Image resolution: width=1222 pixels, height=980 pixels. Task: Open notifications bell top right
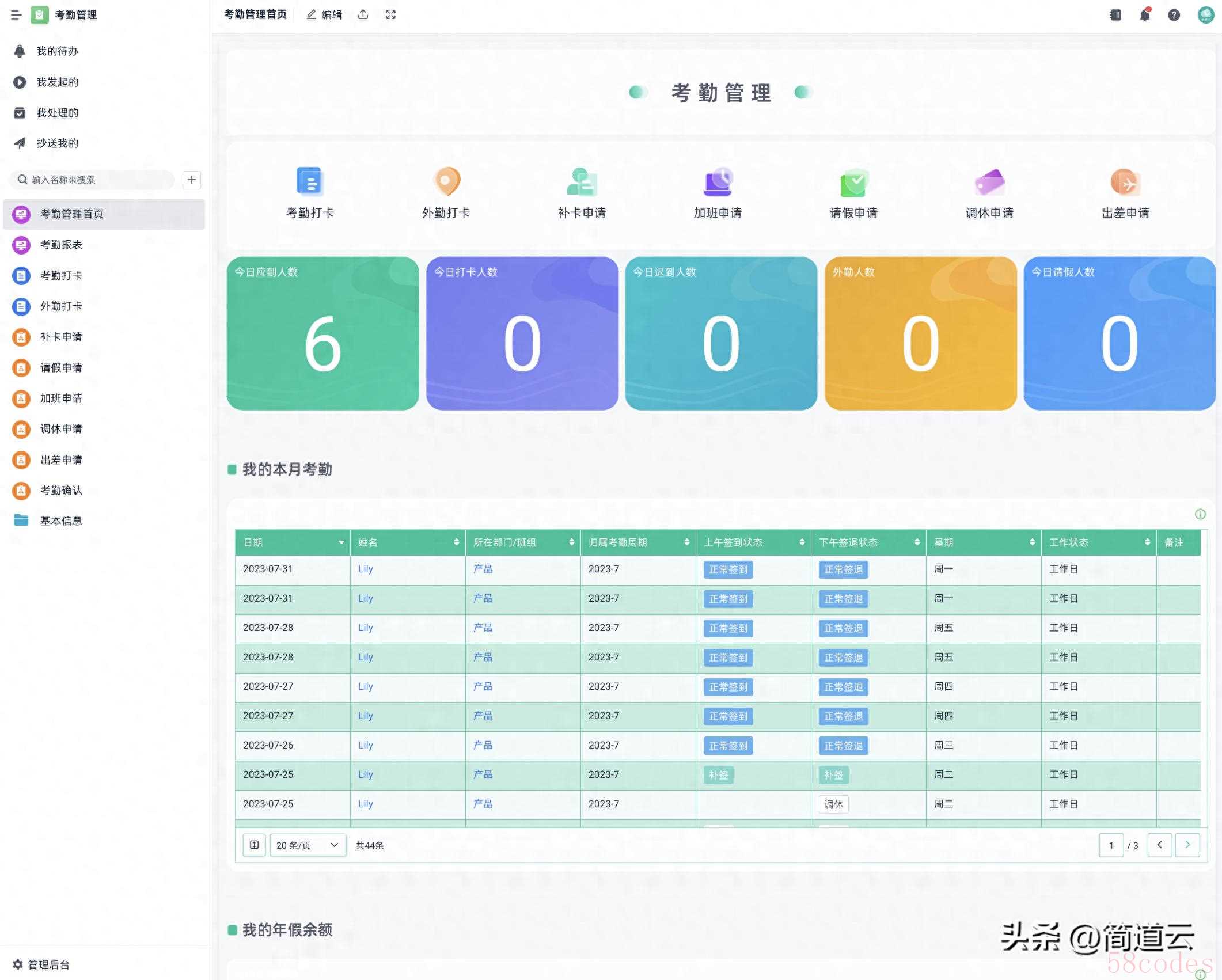point(1145,15)
